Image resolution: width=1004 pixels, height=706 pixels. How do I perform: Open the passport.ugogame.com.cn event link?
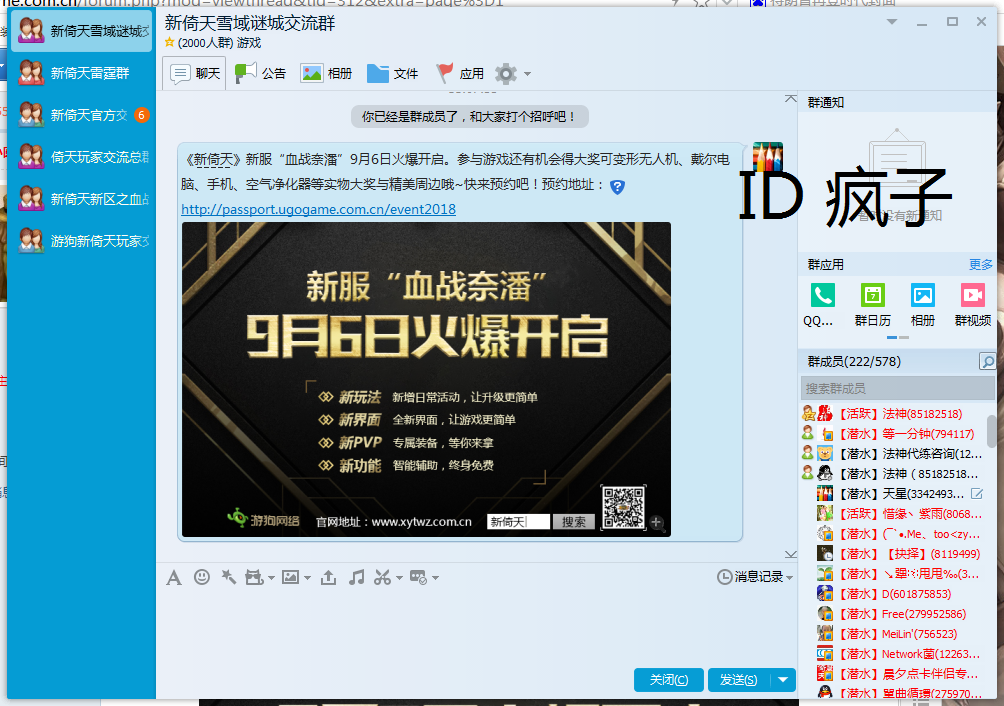318,209
